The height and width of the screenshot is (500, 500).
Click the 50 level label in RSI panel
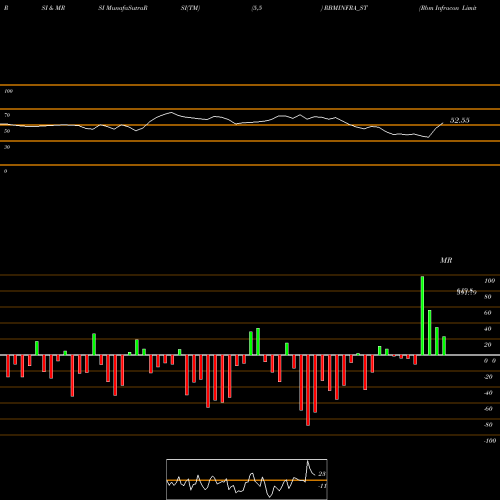pos(7,131)
